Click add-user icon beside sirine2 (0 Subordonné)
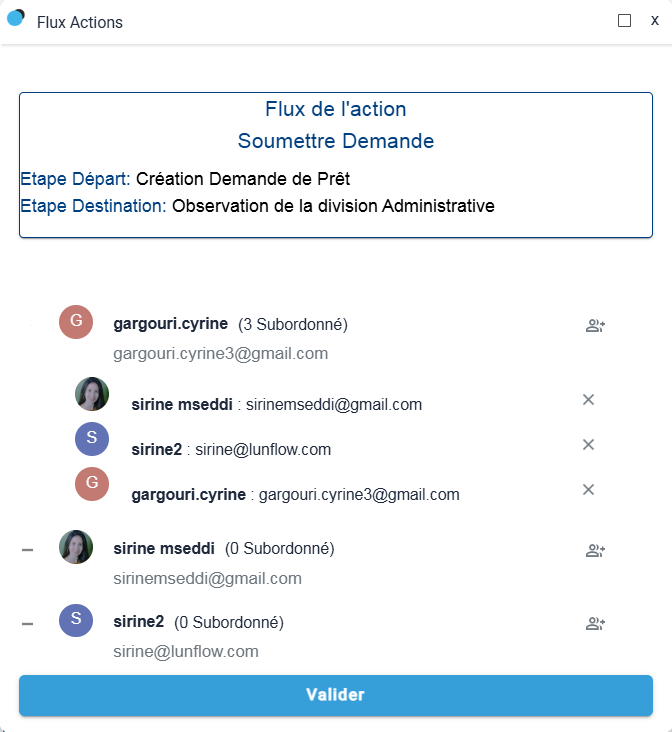The width and height of the screenshot is (672, 732). [x=595, y=624]
